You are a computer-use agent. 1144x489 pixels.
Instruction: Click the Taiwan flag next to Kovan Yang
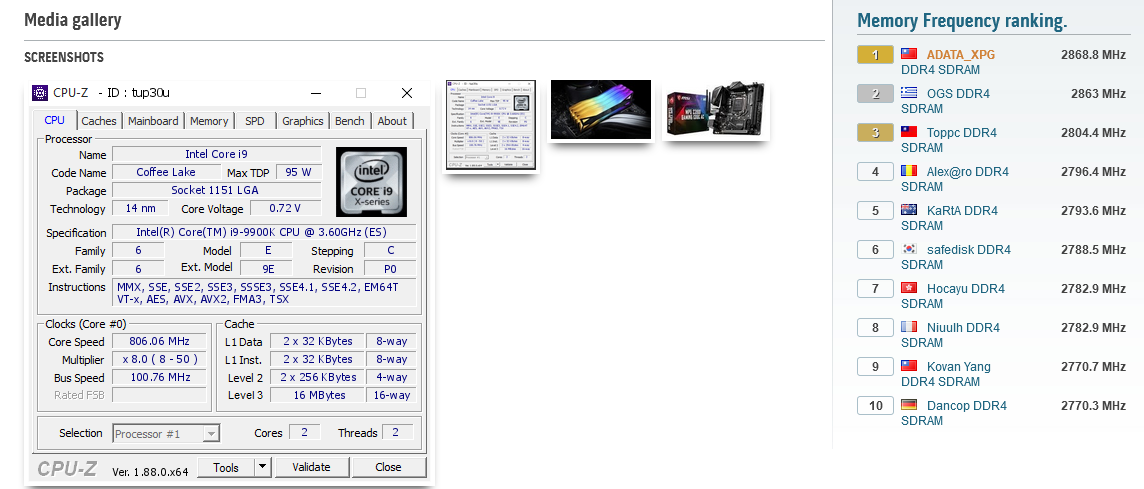click(908, 366)
